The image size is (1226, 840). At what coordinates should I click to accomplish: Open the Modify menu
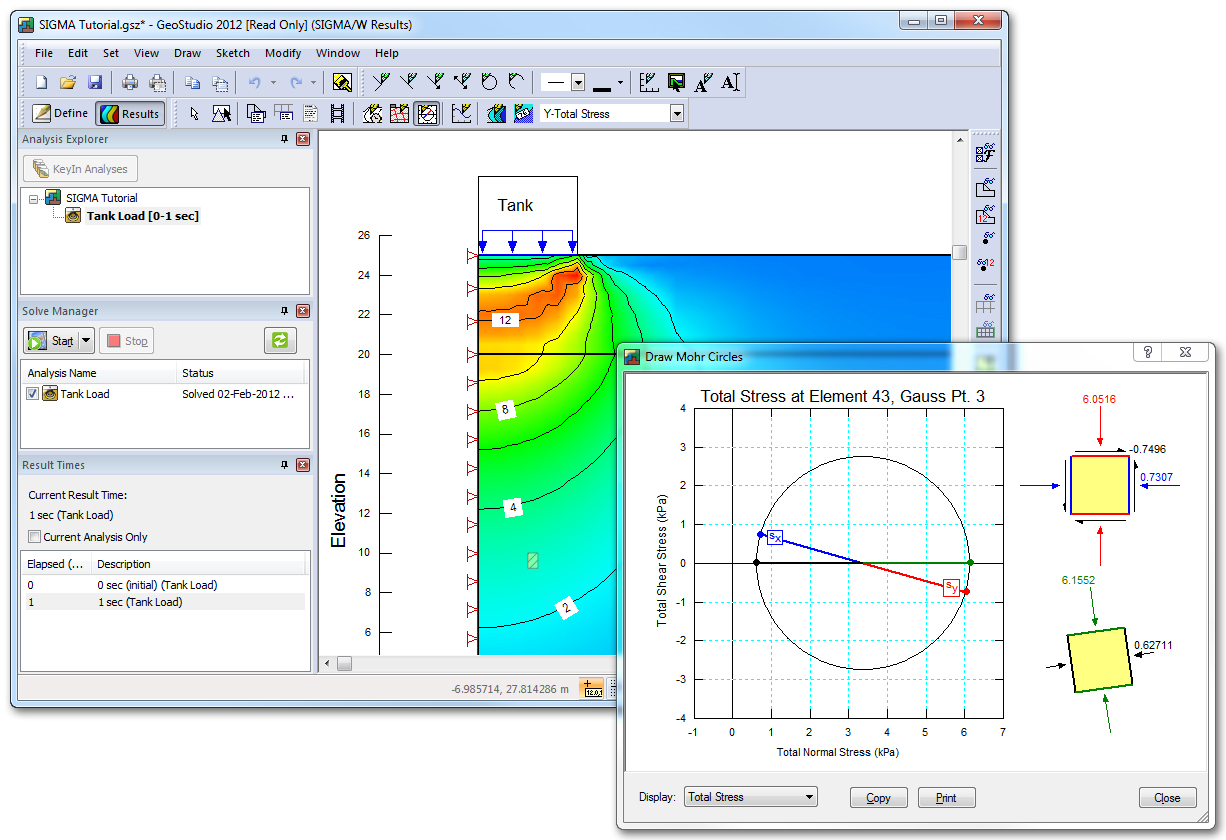tap(283, 53)
